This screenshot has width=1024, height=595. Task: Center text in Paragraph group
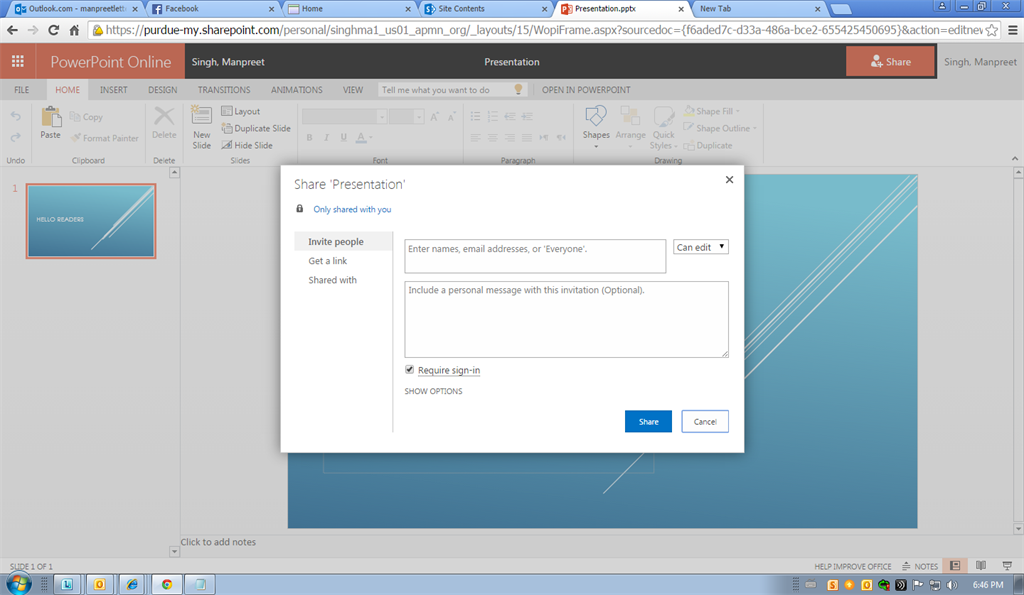[492, 137]
